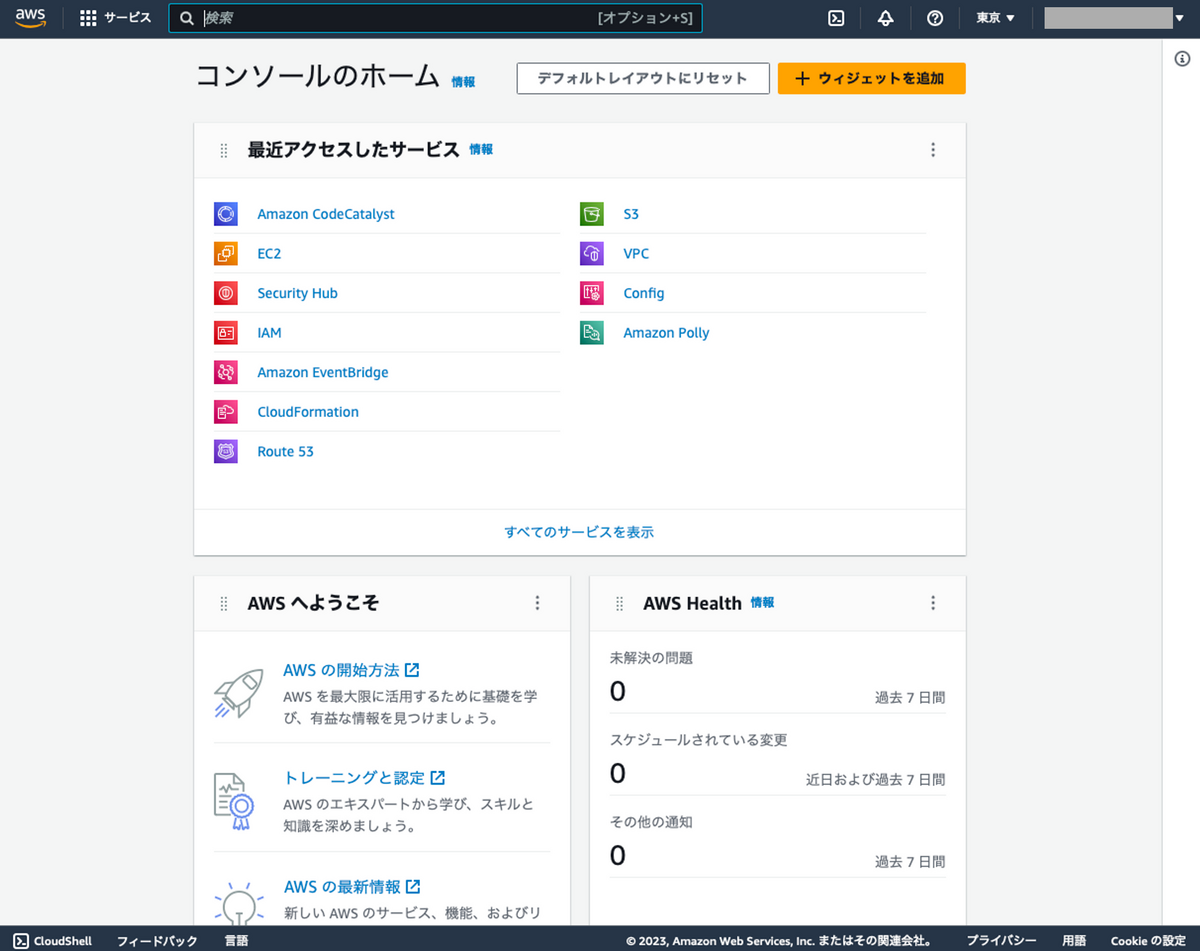
Task: Open Amazon CodeCatalyst link
Action: [x=326, y=214]
